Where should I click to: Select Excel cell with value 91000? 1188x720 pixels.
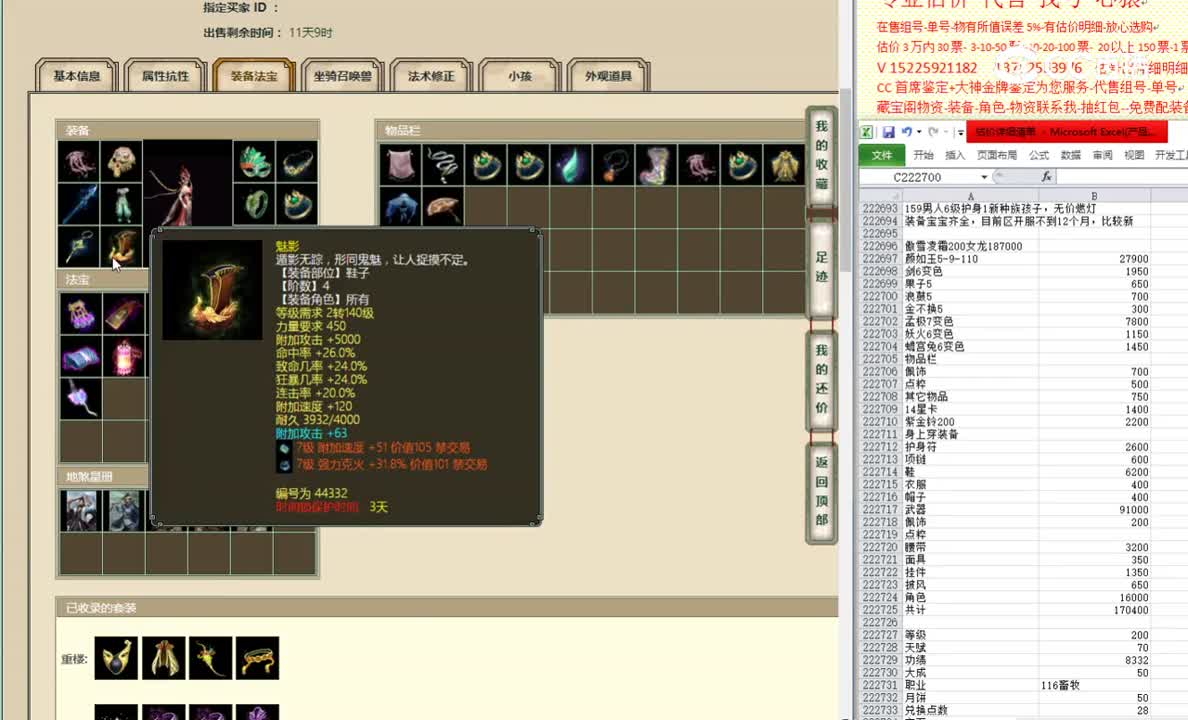pos(1094,509)
